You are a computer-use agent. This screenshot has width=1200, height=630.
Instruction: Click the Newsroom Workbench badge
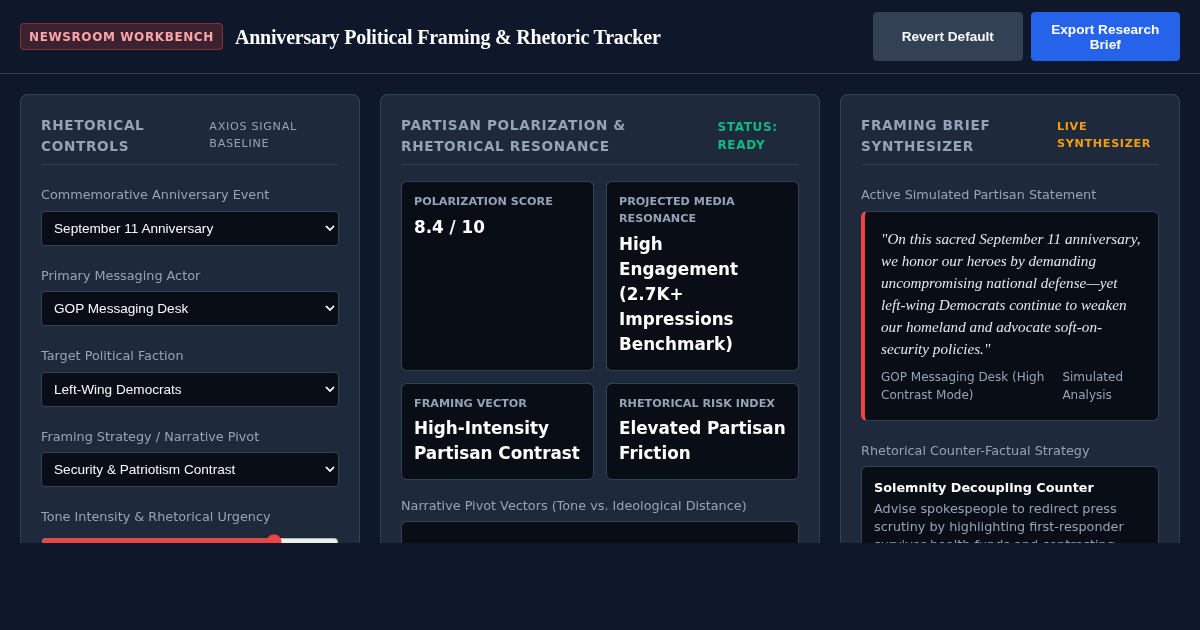click(121, 37)
